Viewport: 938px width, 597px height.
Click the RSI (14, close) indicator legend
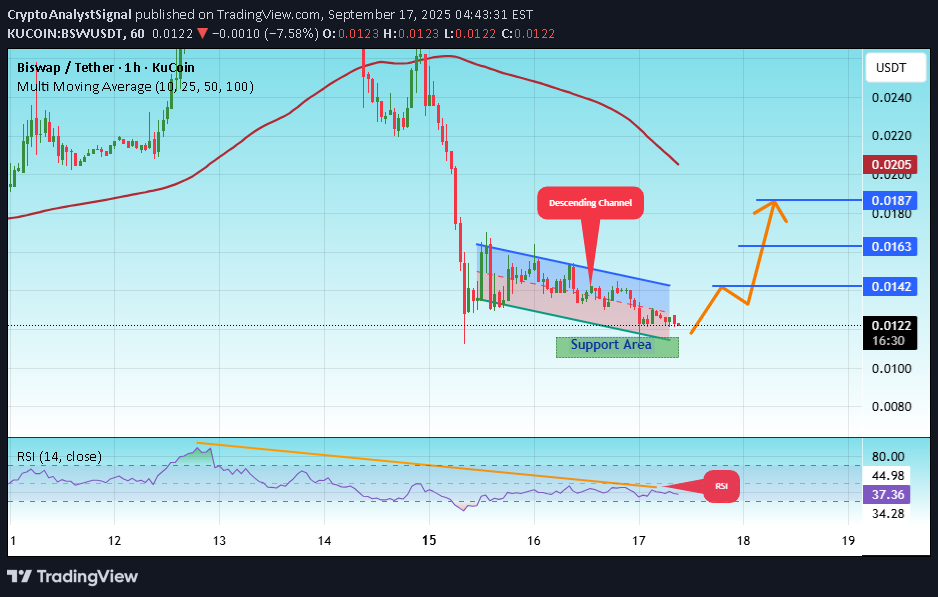(59, 456)
